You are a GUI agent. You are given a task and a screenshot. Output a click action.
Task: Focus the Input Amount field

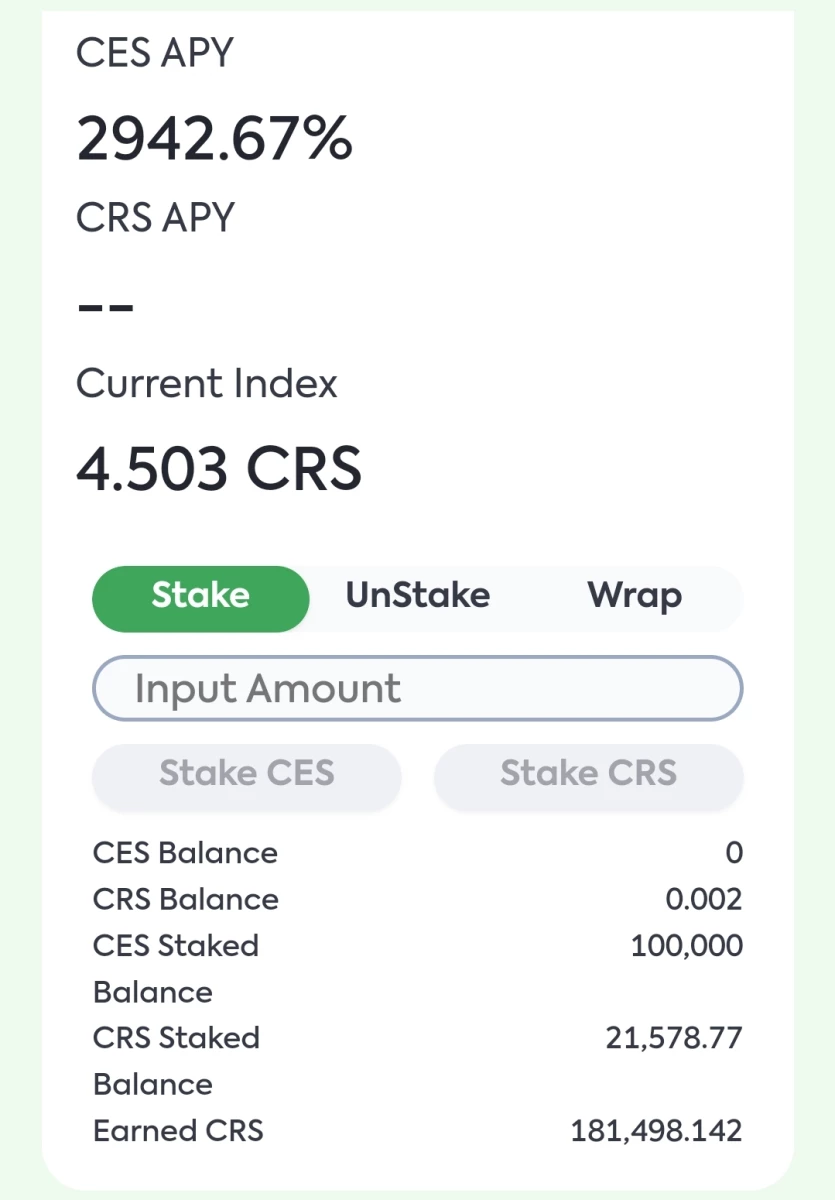pos(418,688)
